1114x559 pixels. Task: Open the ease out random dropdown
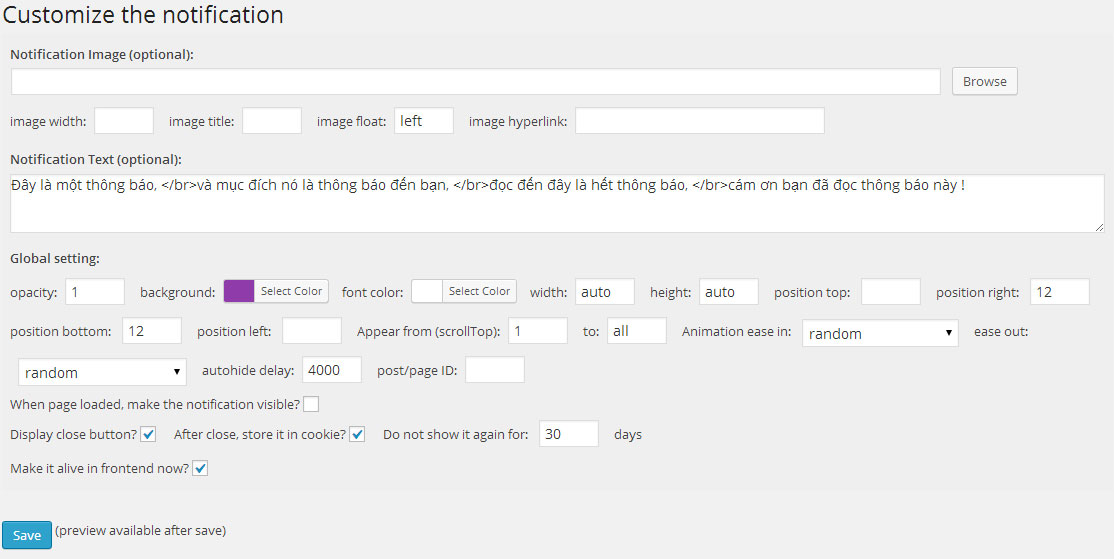(102, 372)
